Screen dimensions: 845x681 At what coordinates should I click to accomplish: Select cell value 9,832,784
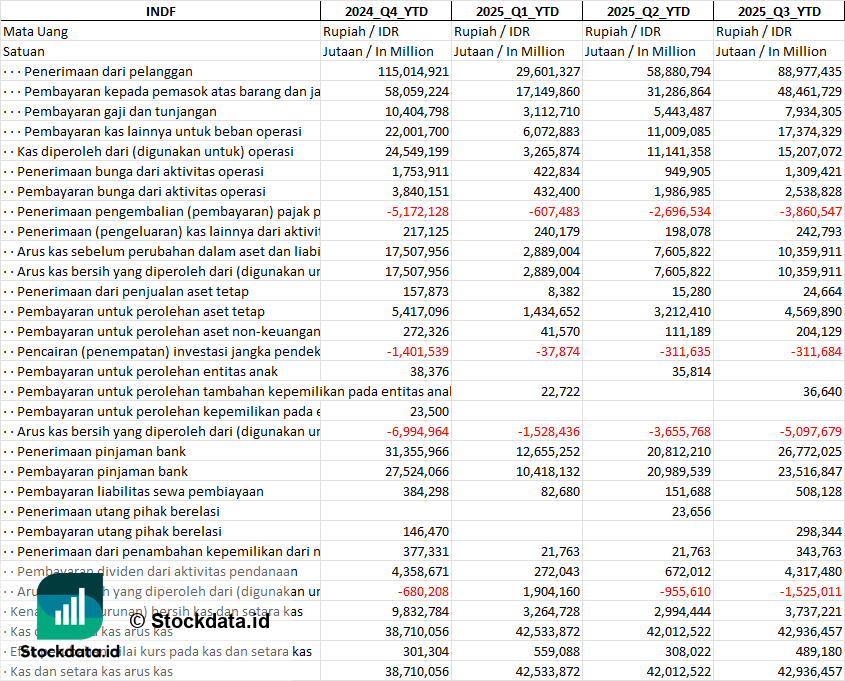[420, 610]
